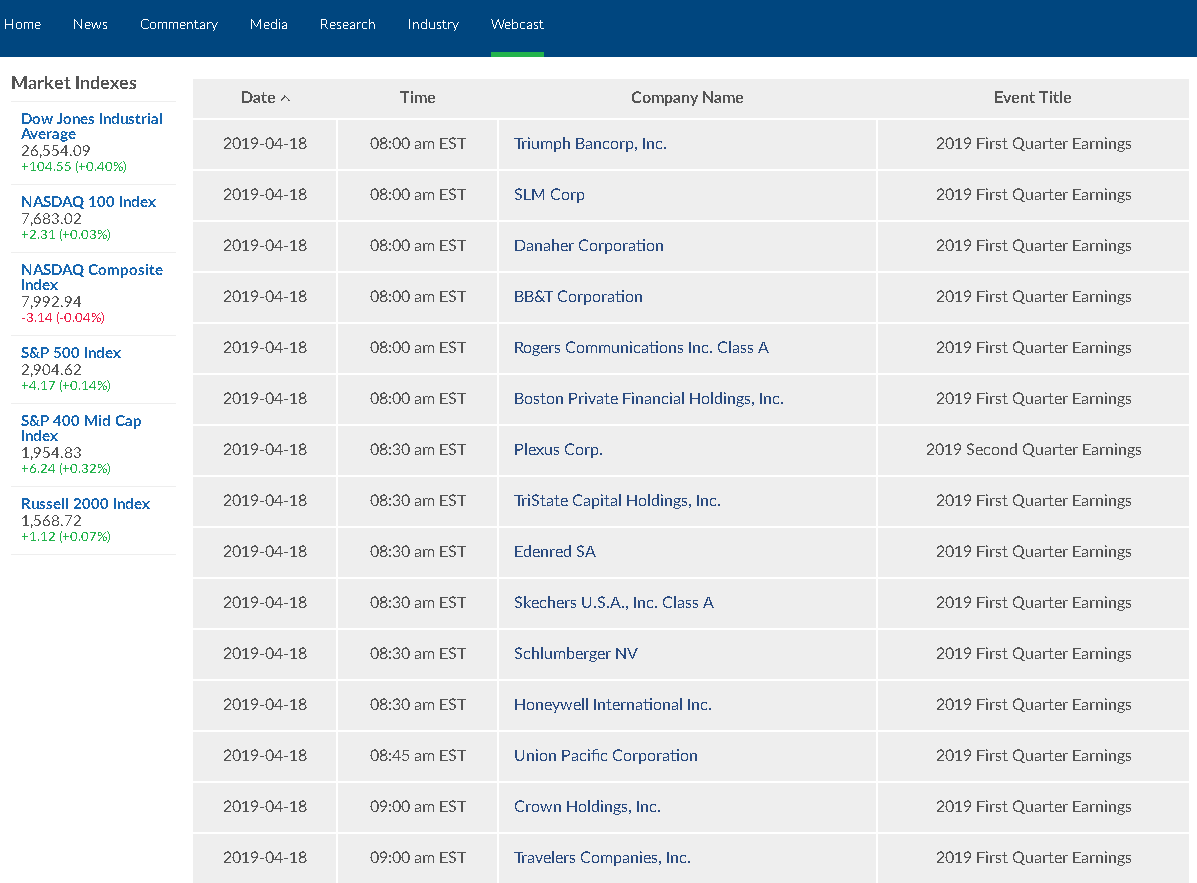
Task: Click event title in Skechers row
Action: 1034,603
